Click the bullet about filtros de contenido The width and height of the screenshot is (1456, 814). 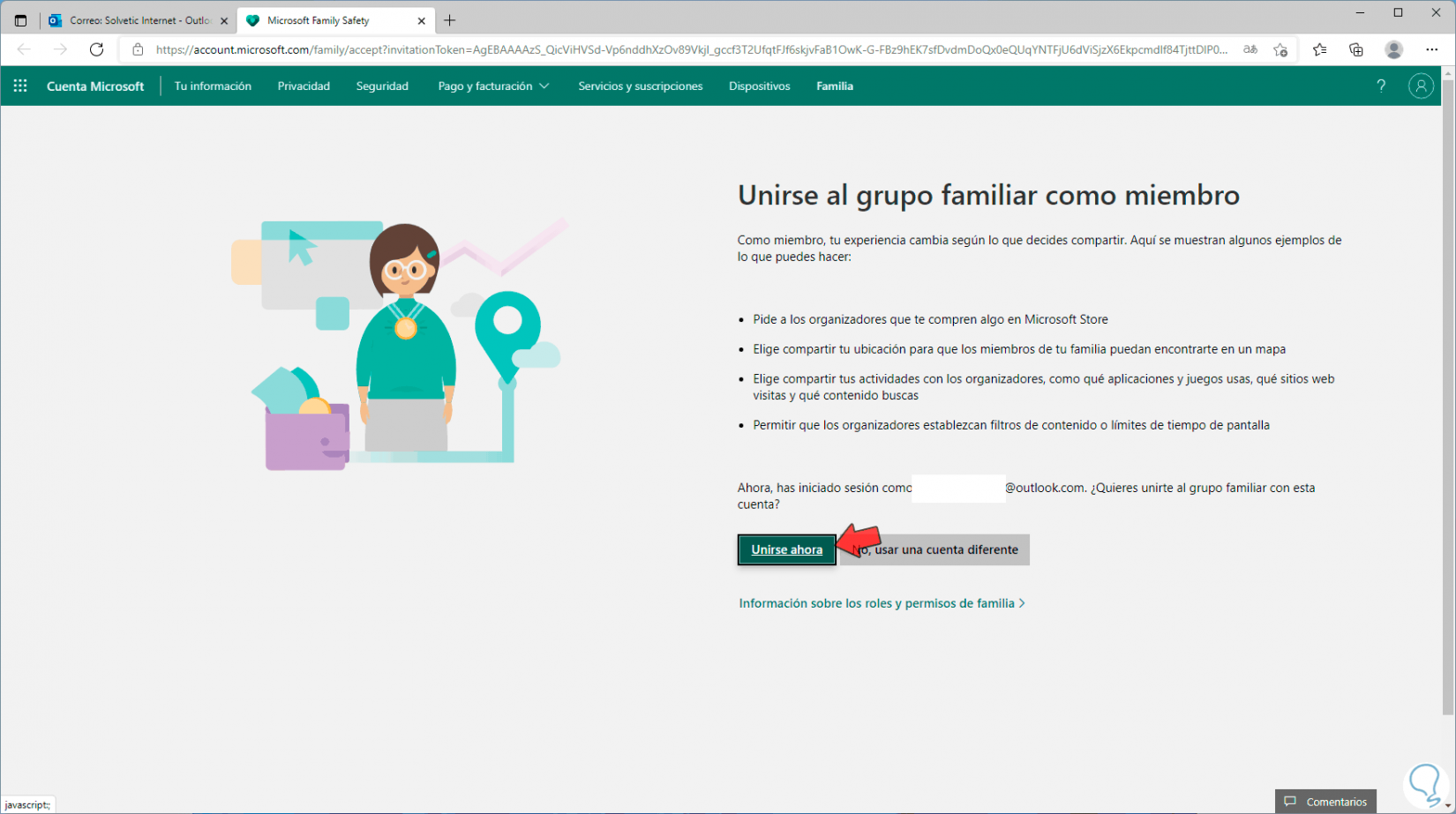coord(1011,425)
